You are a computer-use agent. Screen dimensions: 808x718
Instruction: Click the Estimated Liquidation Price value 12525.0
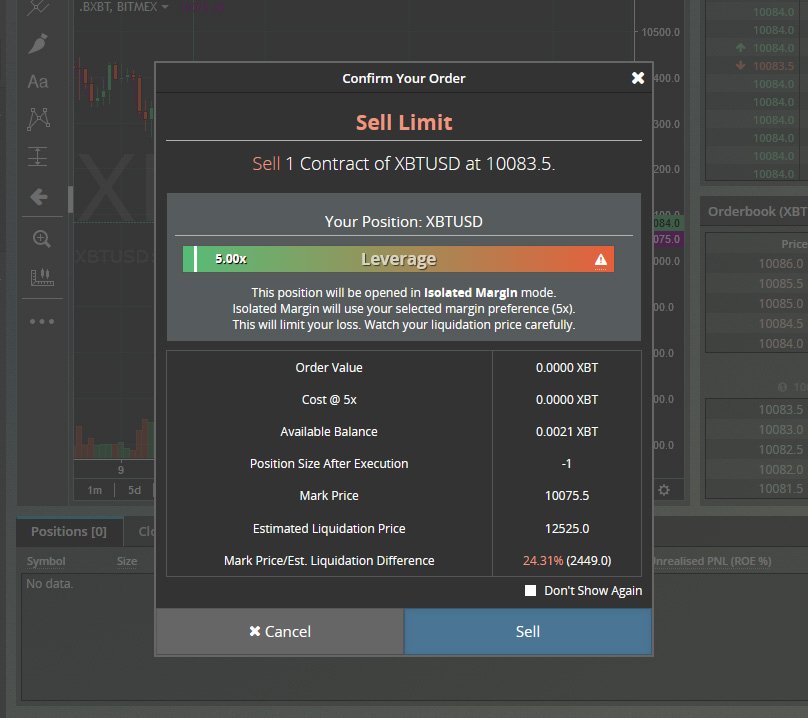567,528
